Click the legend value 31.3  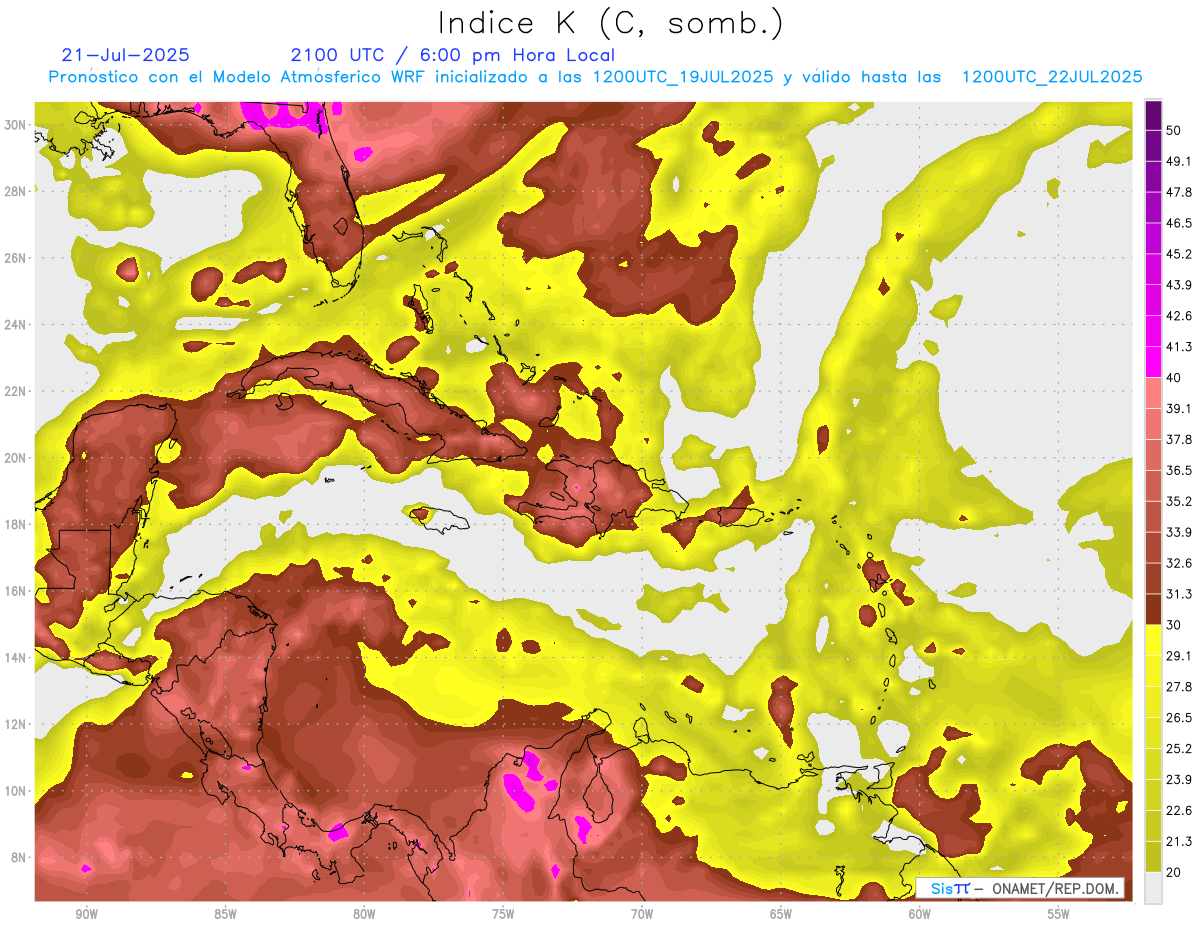(1179, 594)
